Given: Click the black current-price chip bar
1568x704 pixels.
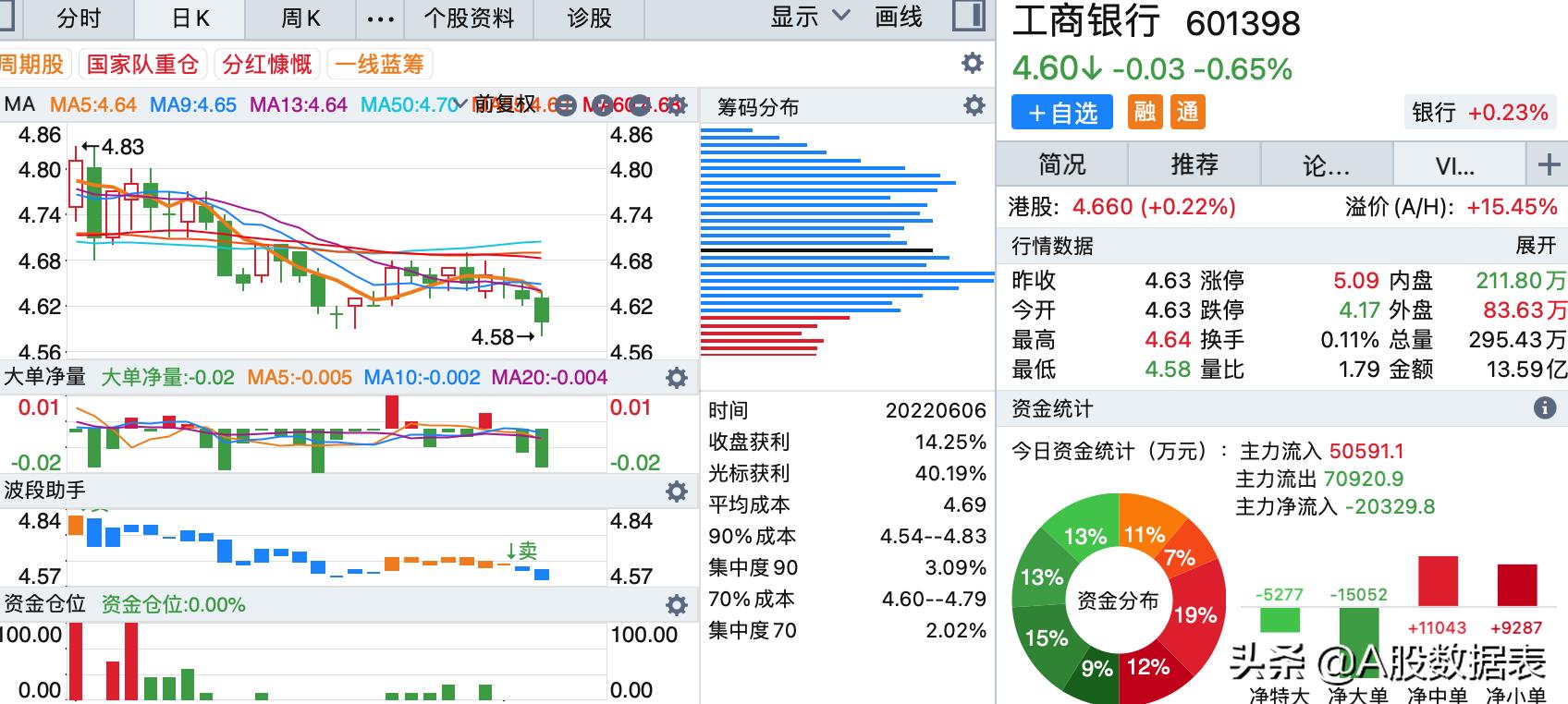Looking at the screenshot, I should tap(817, 250).
